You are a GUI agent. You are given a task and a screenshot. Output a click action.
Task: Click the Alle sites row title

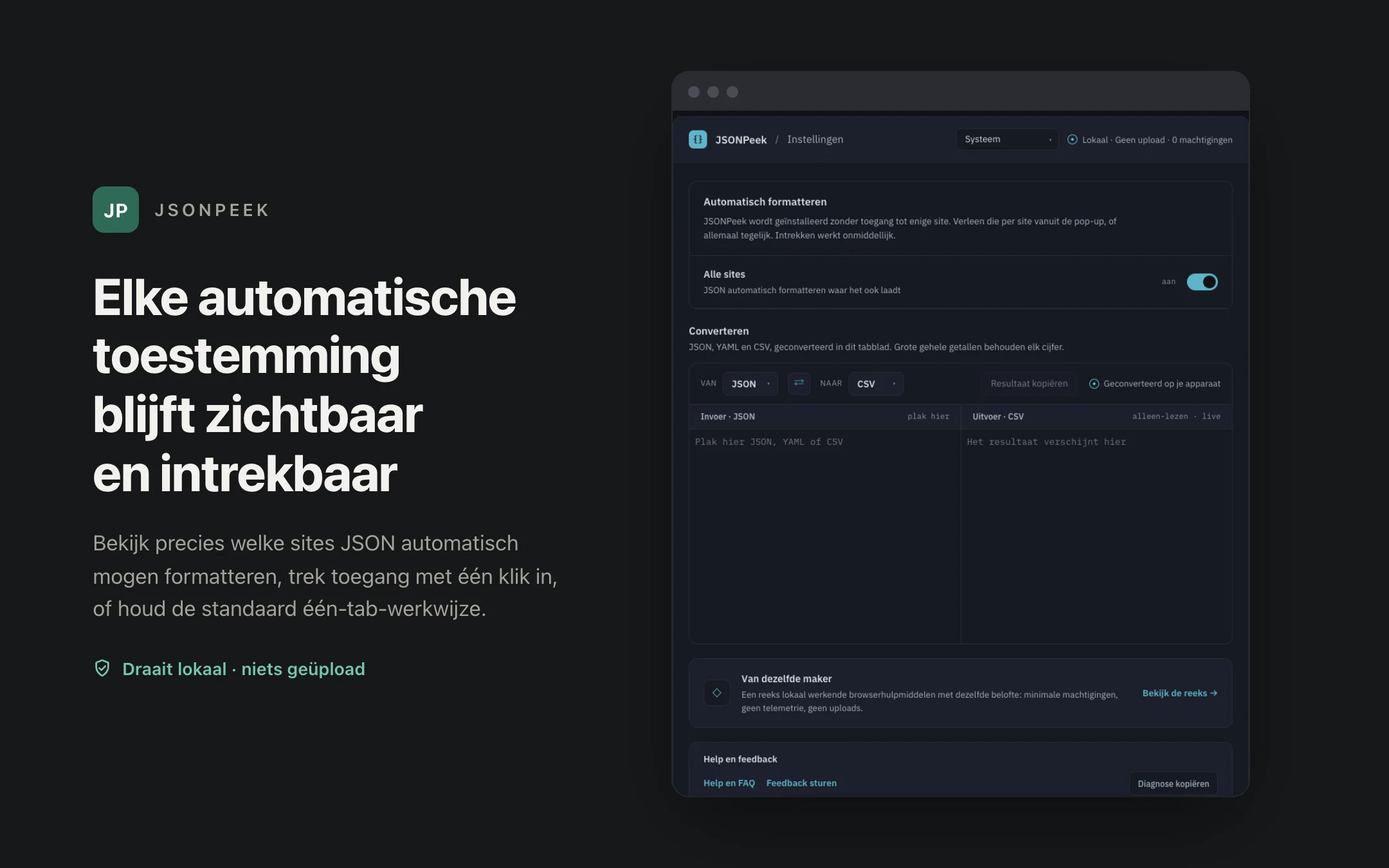(724, 275)
